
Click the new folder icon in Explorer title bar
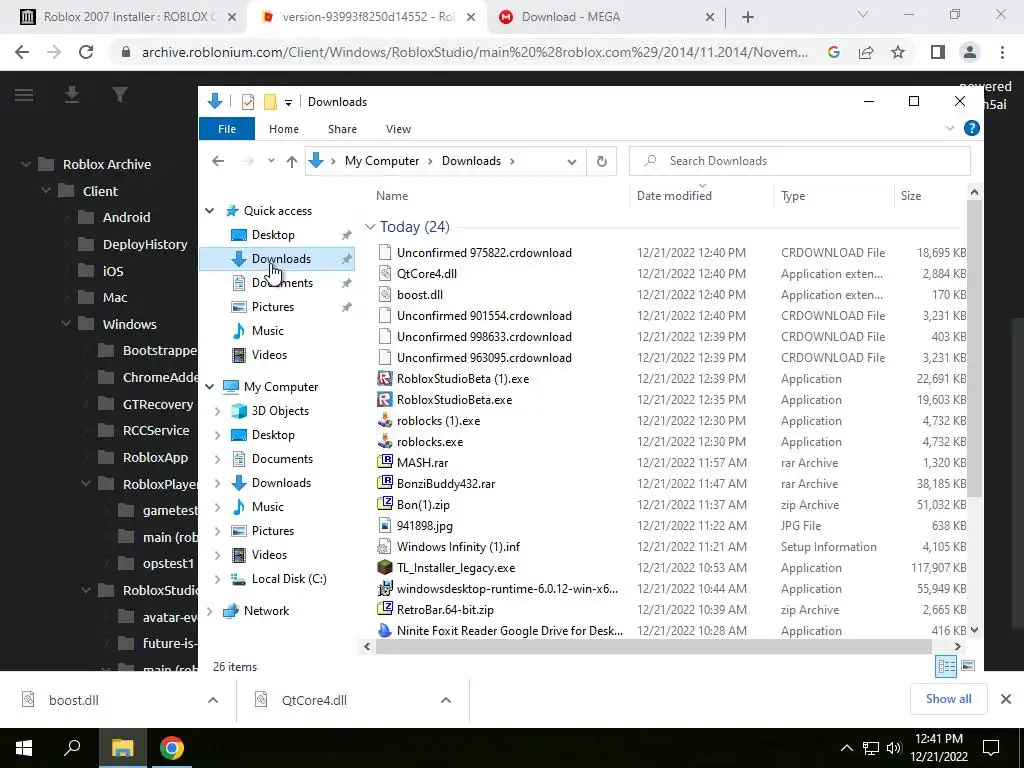coord(270,102)
